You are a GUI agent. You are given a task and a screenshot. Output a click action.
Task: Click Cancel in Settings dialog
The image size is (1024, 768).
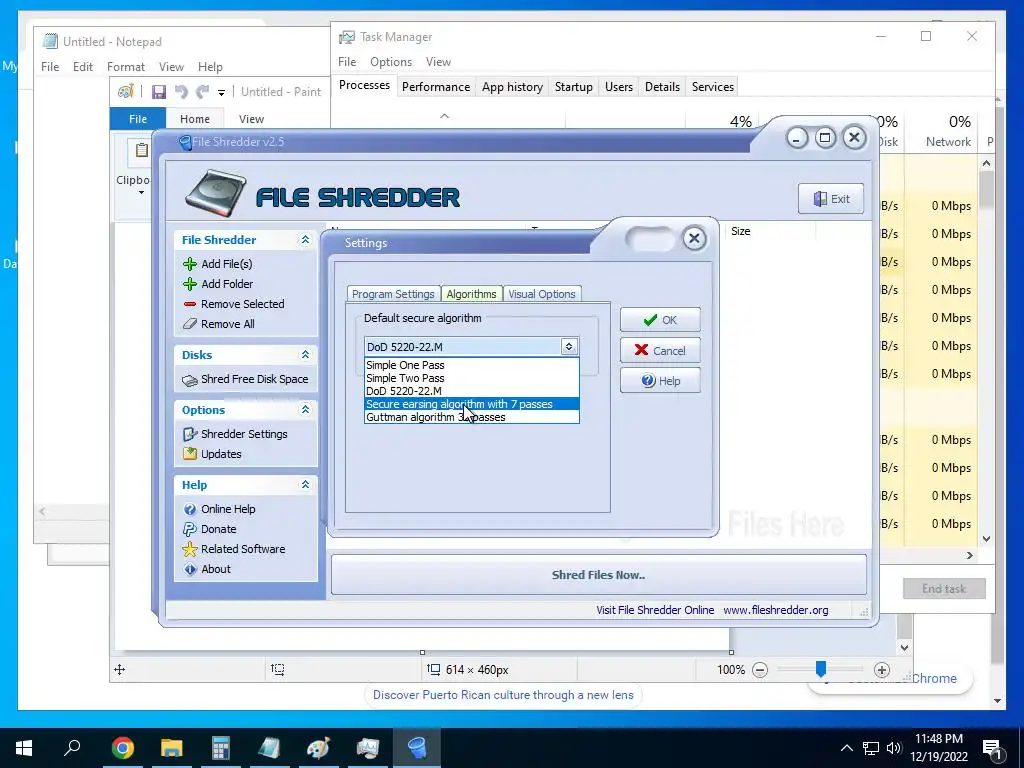click(660, 351)
